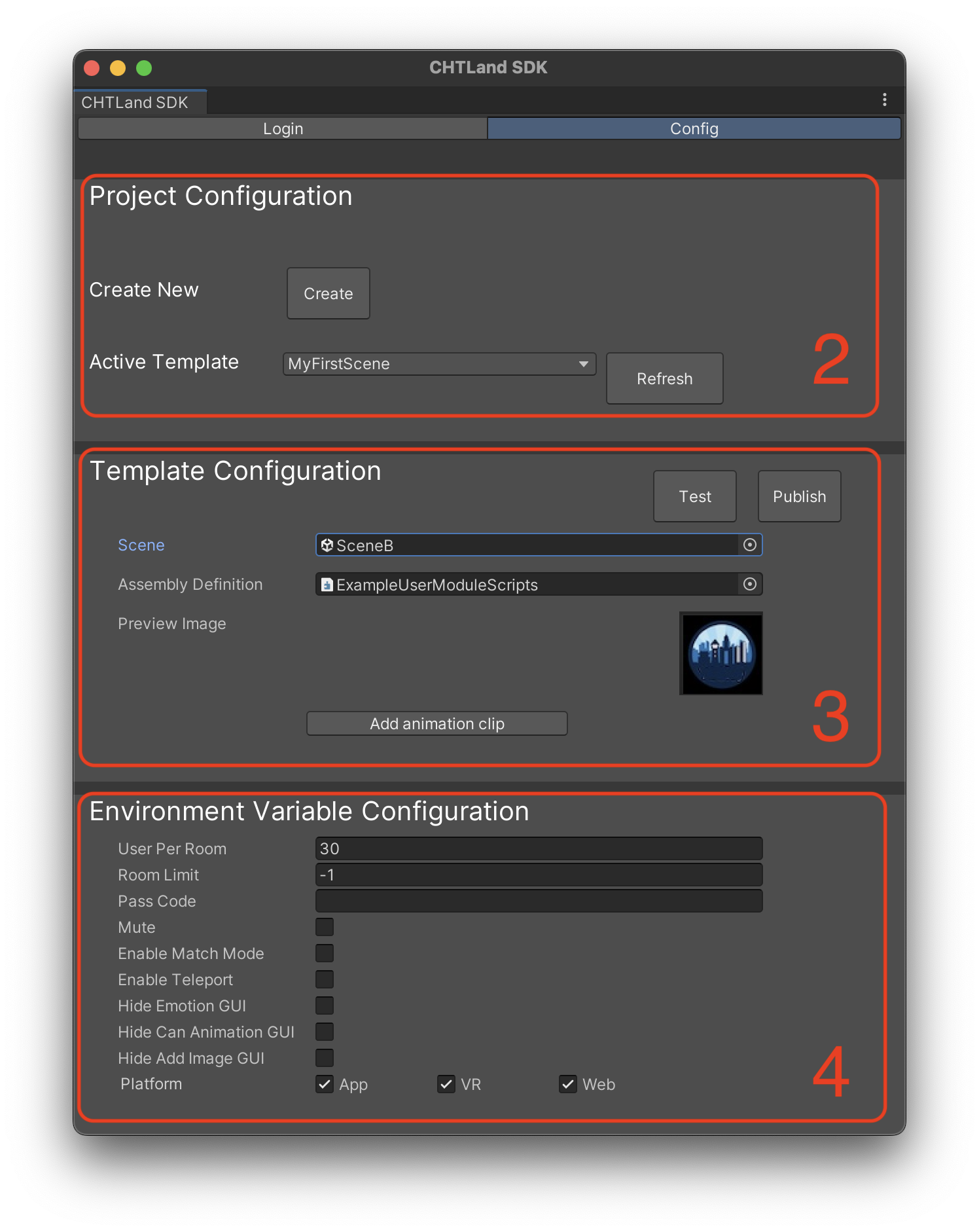Click the Assembly Definition label
This screenshot has height=1232, width=979.
190,585
